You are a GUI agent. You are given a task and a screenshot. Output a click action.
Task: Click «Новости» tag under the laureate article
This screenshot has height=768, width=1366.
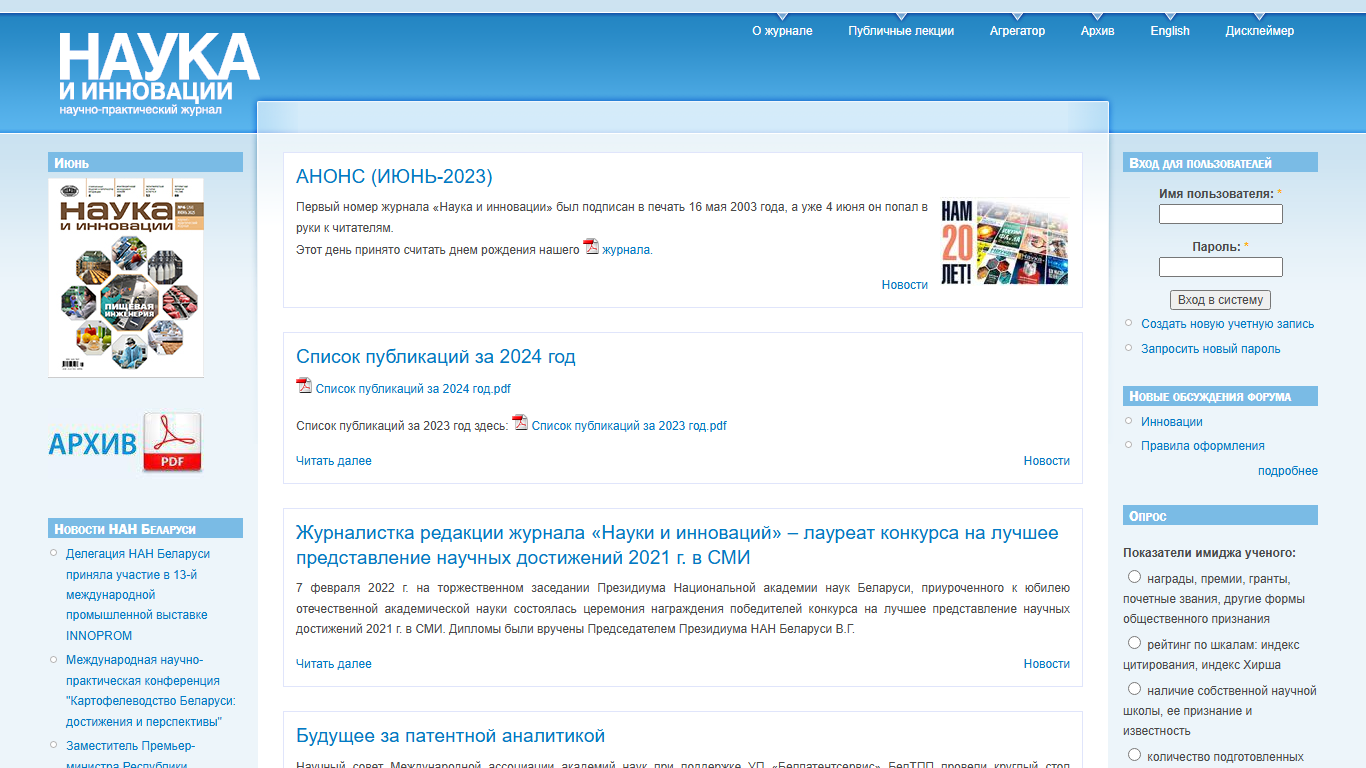[1046, 664]
